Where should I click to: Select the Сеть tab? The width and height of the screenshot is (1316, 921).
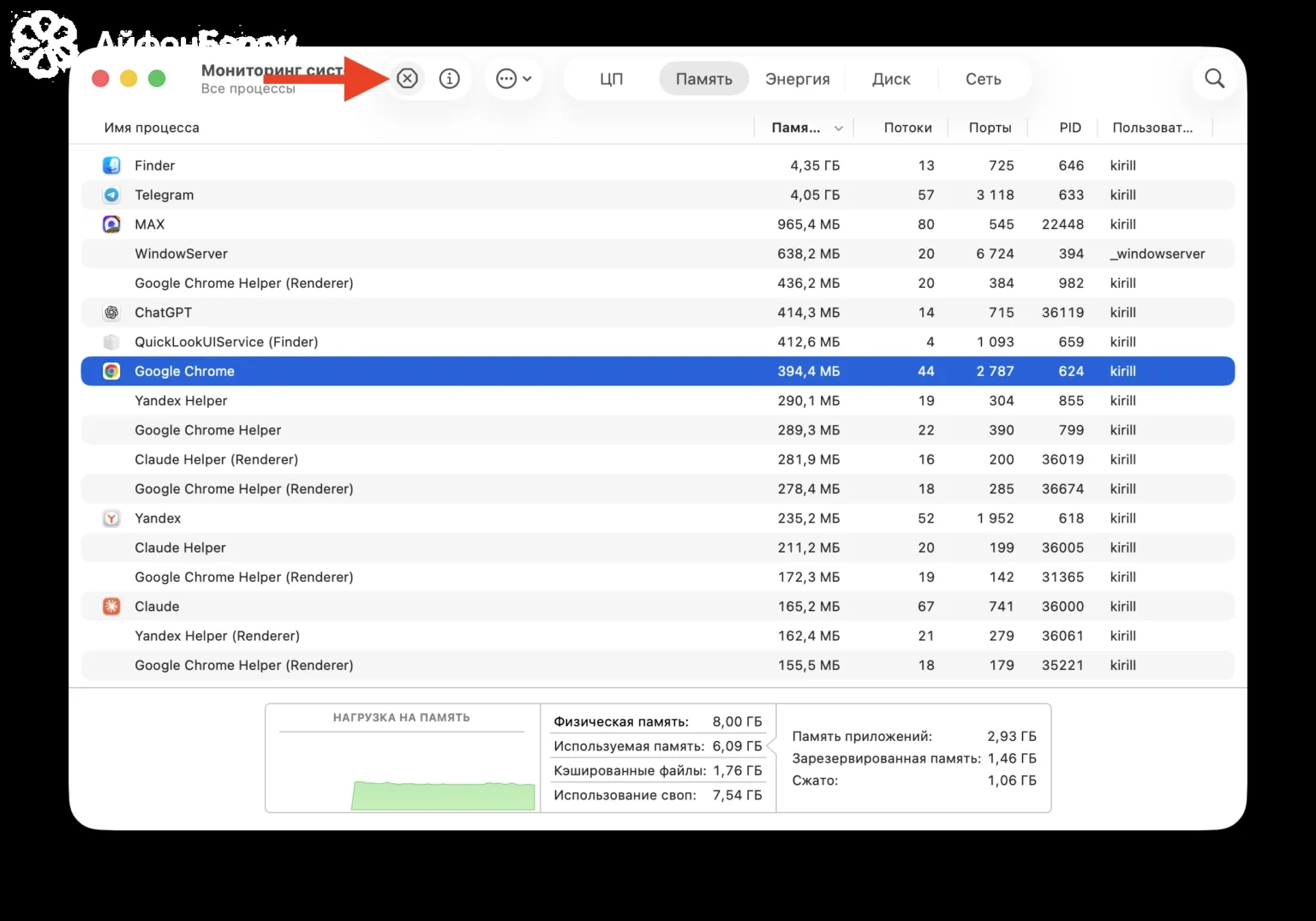pyautogui.click(x=983, y=79)
